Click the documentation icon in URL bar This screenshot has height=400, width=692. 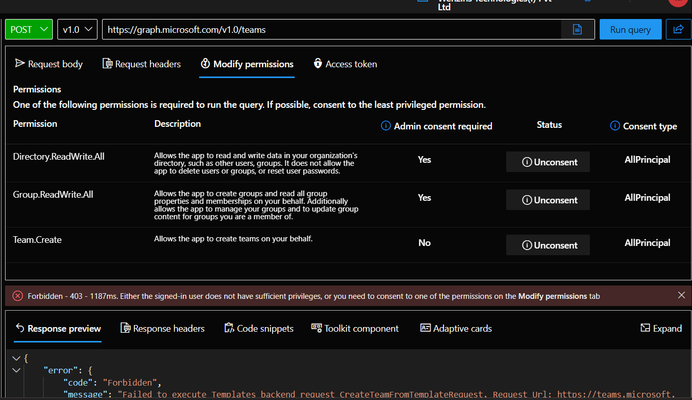pos(577,30)
